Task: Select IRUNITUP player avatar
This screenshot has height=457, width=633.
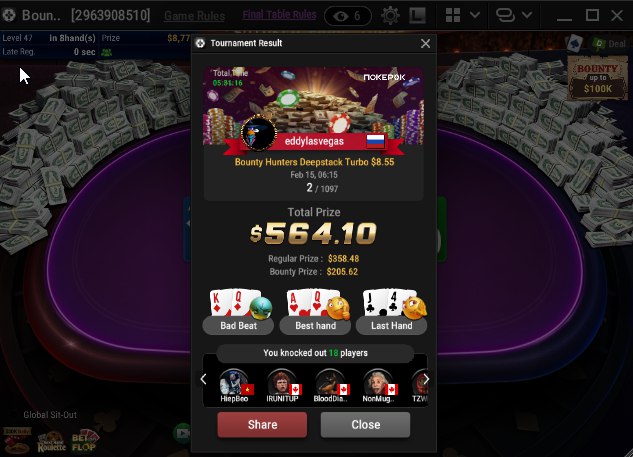Action: point(282,382)
